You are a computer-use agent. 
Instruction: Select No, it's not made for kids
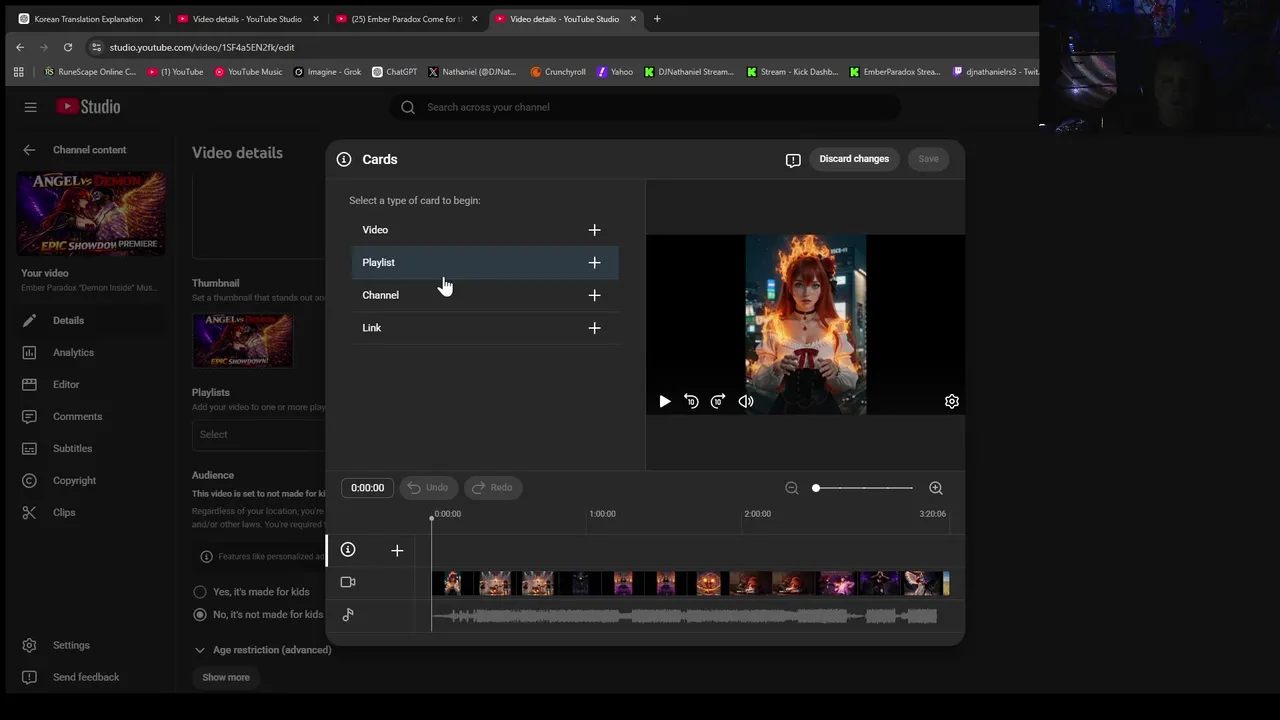click(200, 615)
